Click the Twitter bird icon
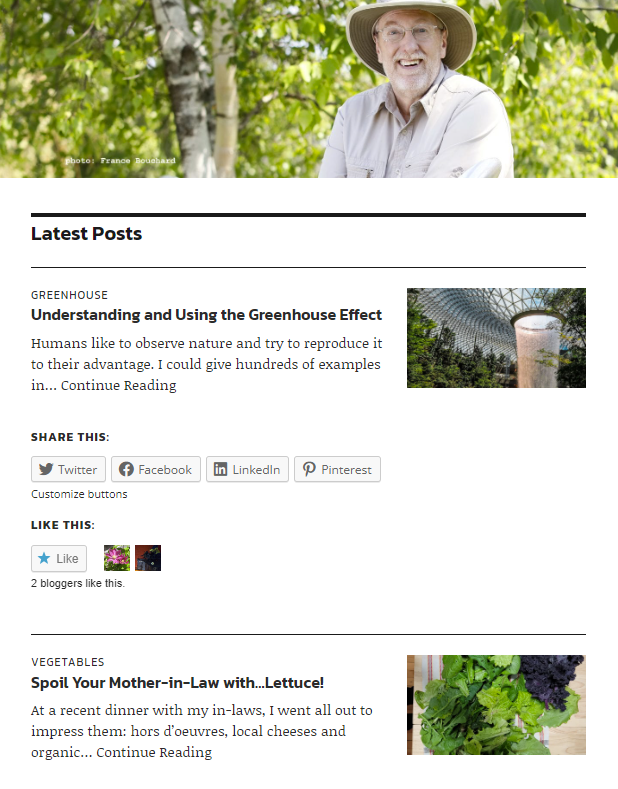This screenshot has height=789, width=618. (46, 469)
